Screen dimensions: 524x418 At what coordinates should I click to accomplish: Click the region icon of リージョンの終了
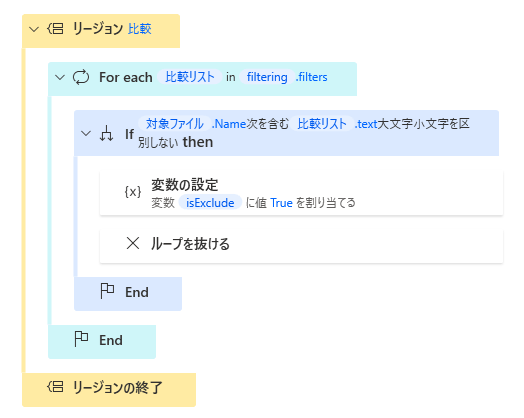pos(55,387)
